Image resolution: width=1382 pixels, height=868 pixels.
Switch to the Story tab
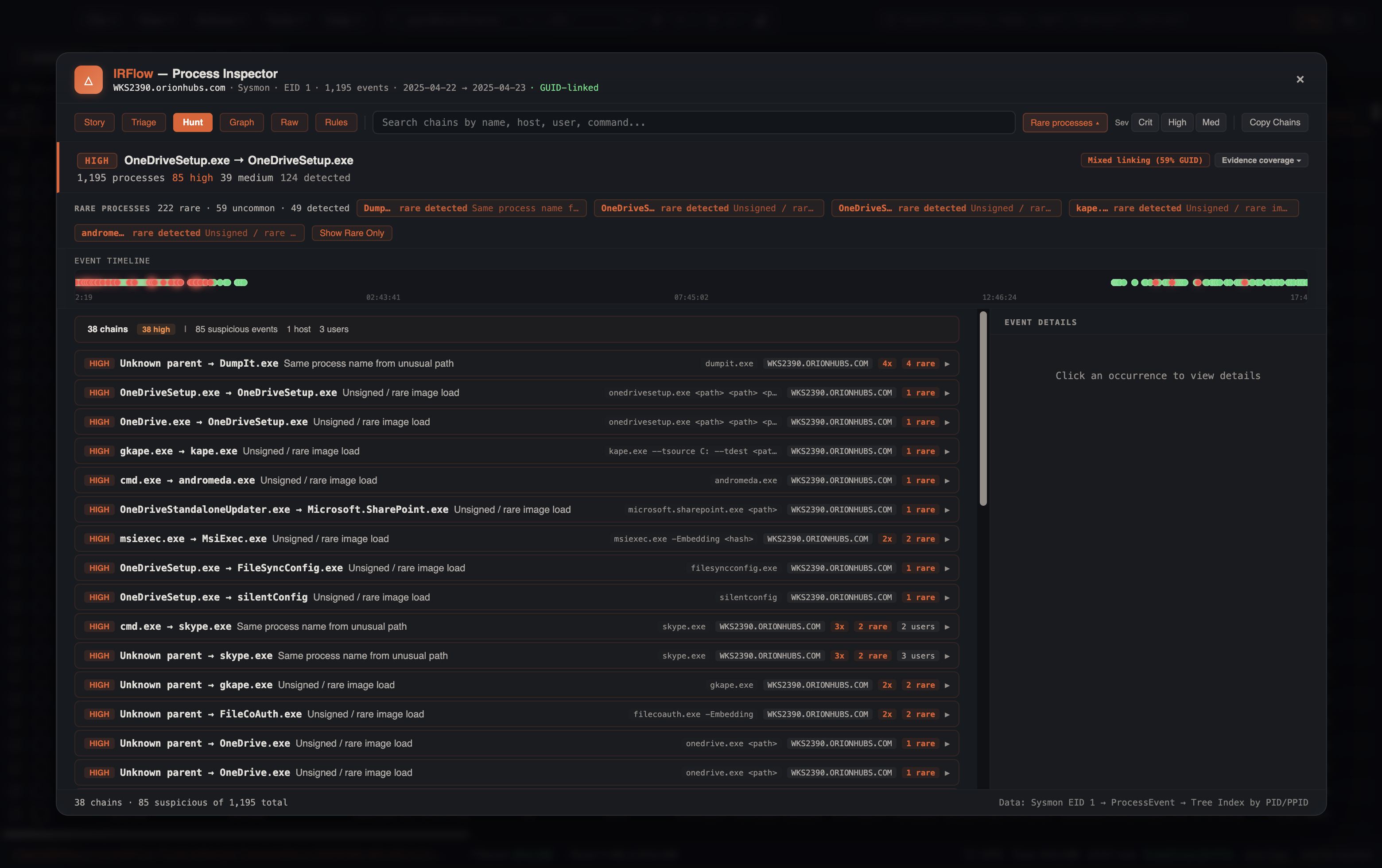(x=94, y=122)
